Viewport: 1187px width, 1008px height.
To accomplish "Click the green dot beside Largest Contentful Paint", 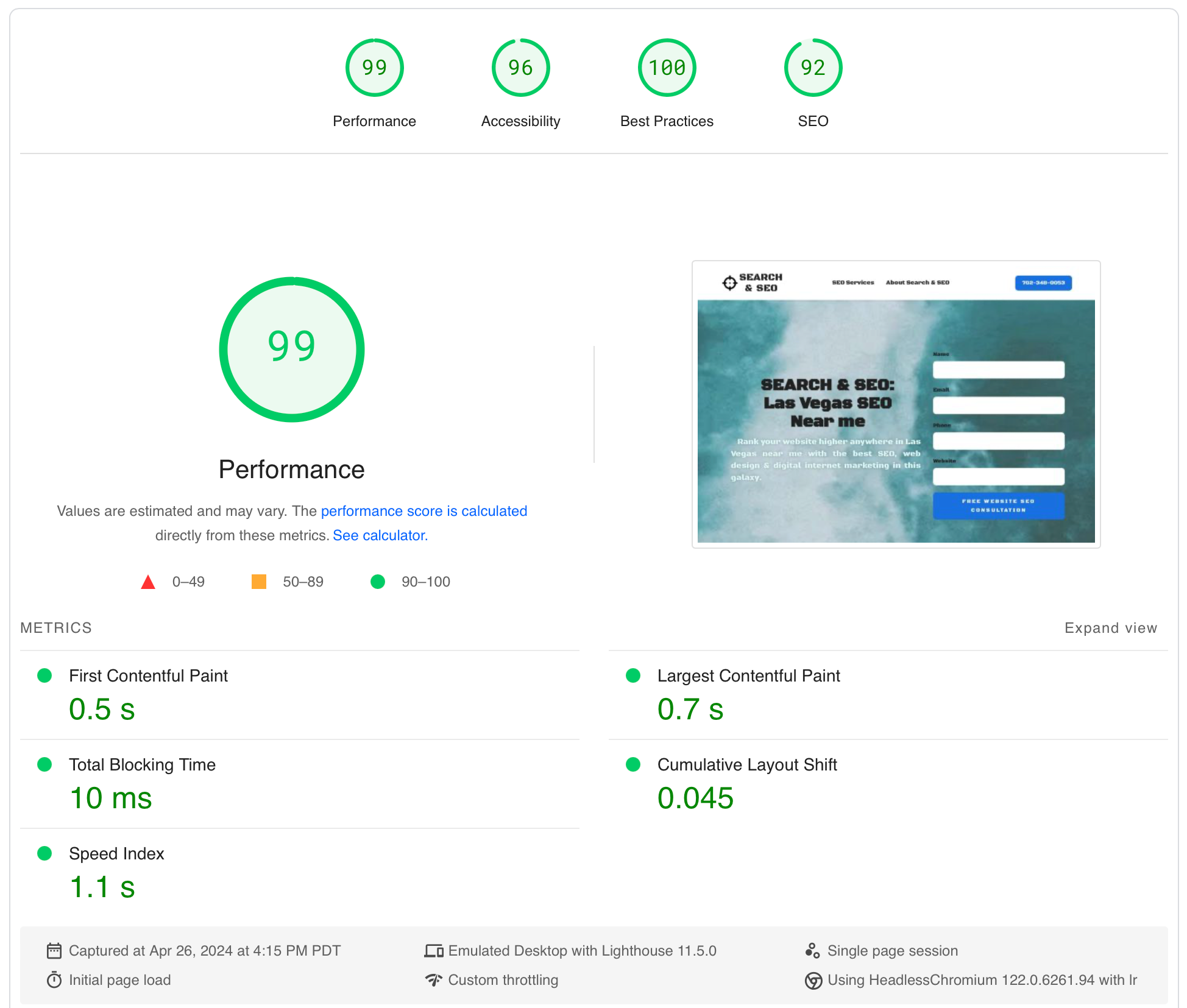I will [x=633, y=675].
